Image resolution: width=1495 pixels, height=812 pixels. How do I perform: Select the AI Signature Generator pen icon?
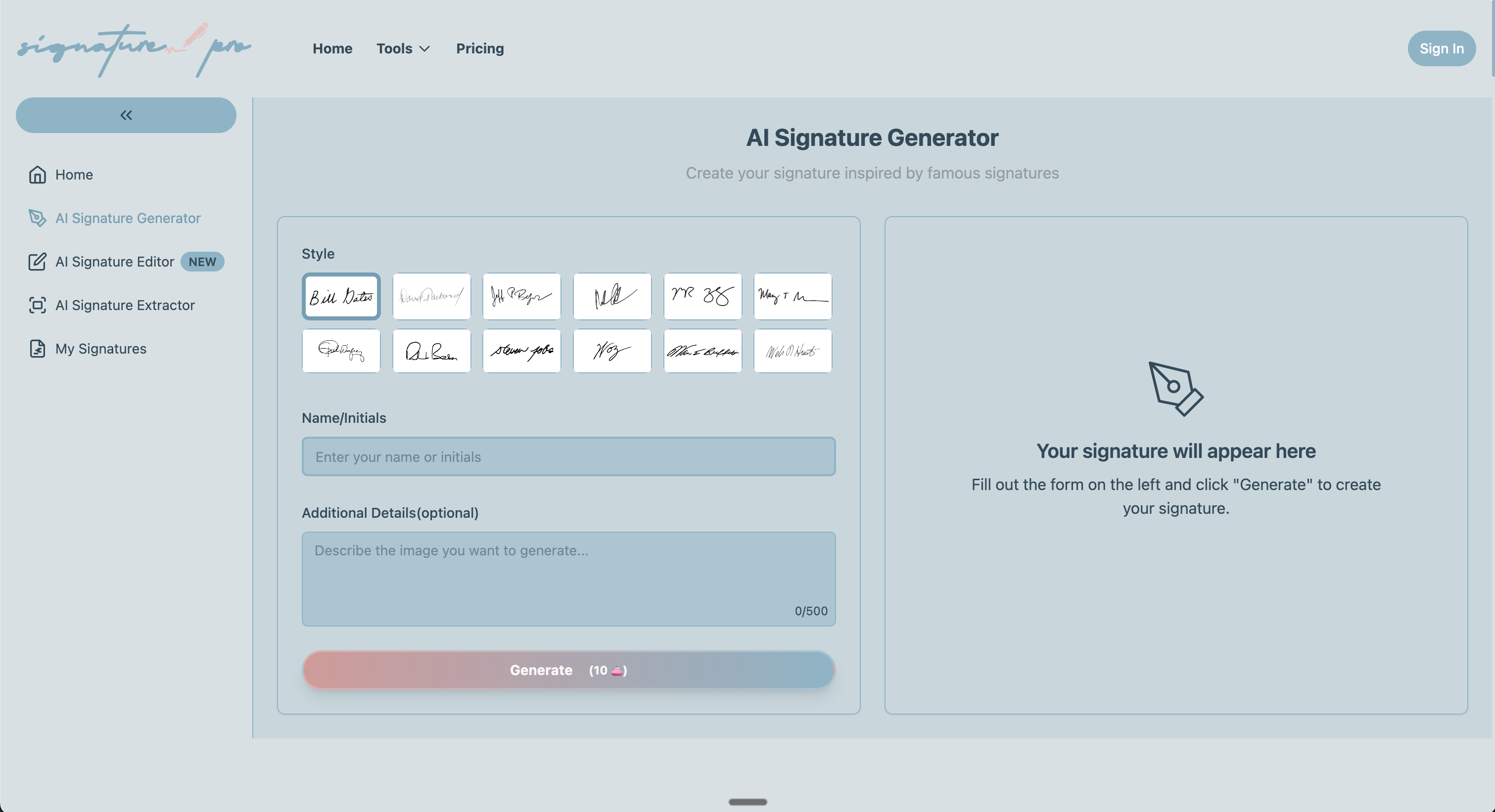[37, 219]
